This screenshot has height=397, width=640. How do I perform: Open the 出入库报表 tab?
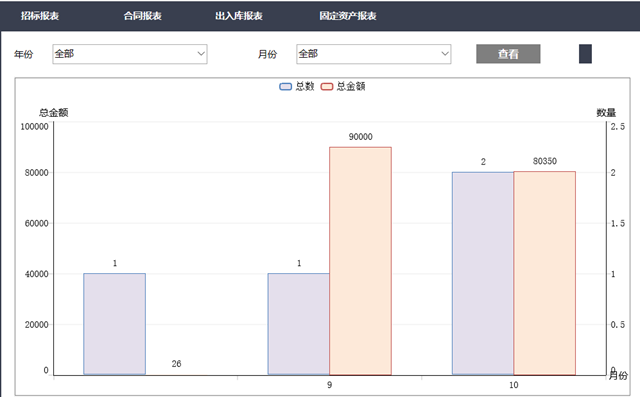tap(239, 16)
